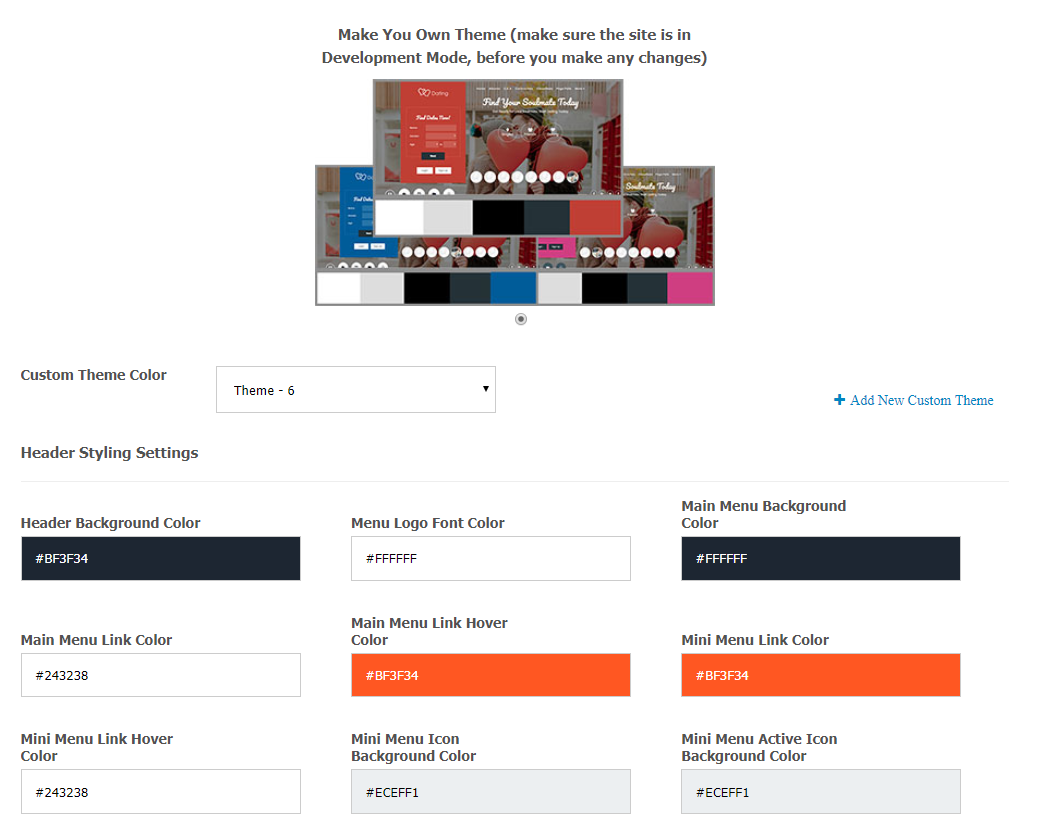
Task: Click the black swatch in center theme palette
Action: 497,217
